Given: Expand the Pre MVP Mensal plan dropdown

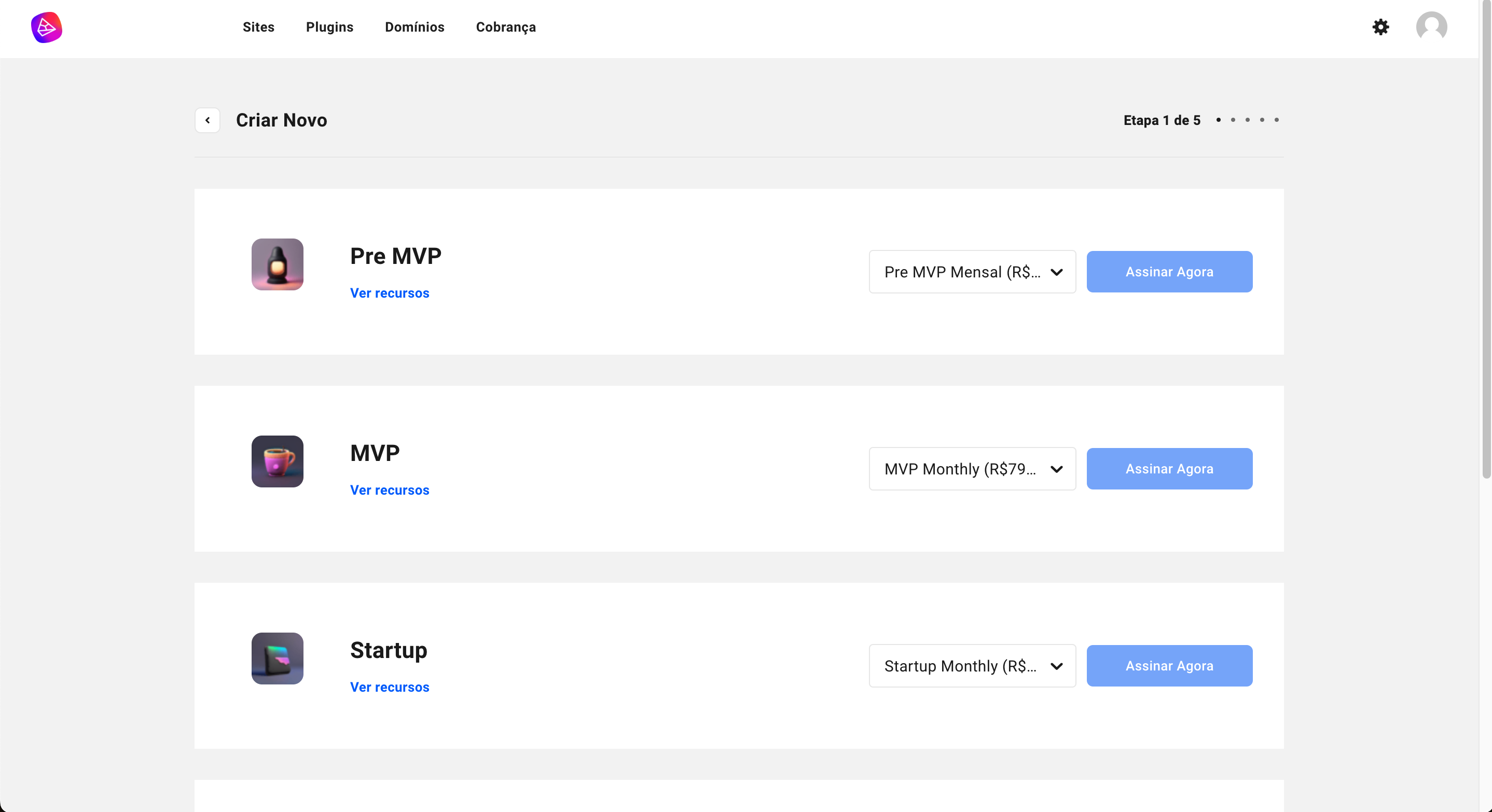Looking at the screenshot, I should (x=972, y=272).
